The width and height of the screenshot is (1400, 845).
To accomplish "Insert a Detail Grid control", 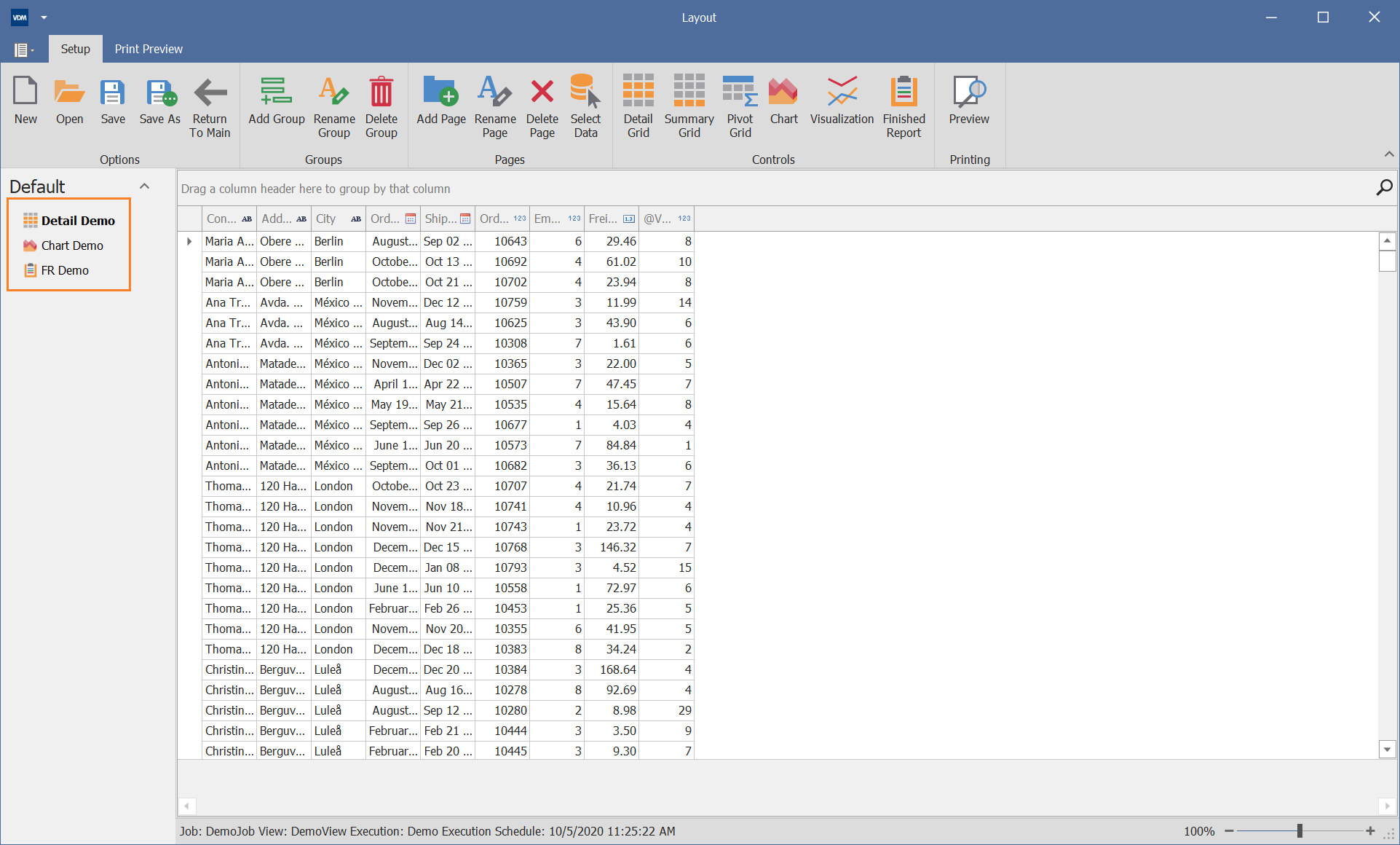I will pos(638,108).
